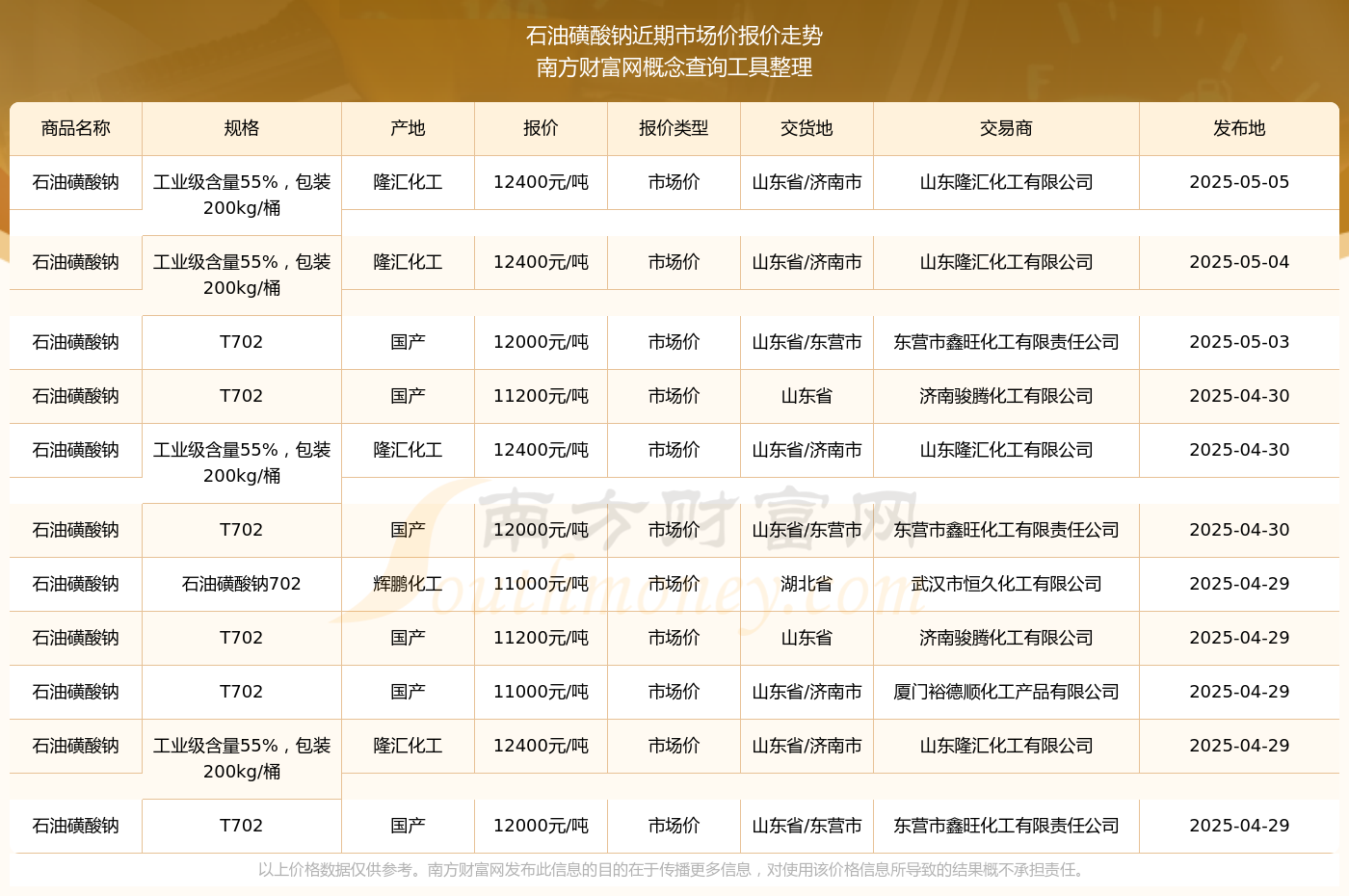Click 隆汇化工 origin in the 2025-05-05 row

tap(408, 182)
